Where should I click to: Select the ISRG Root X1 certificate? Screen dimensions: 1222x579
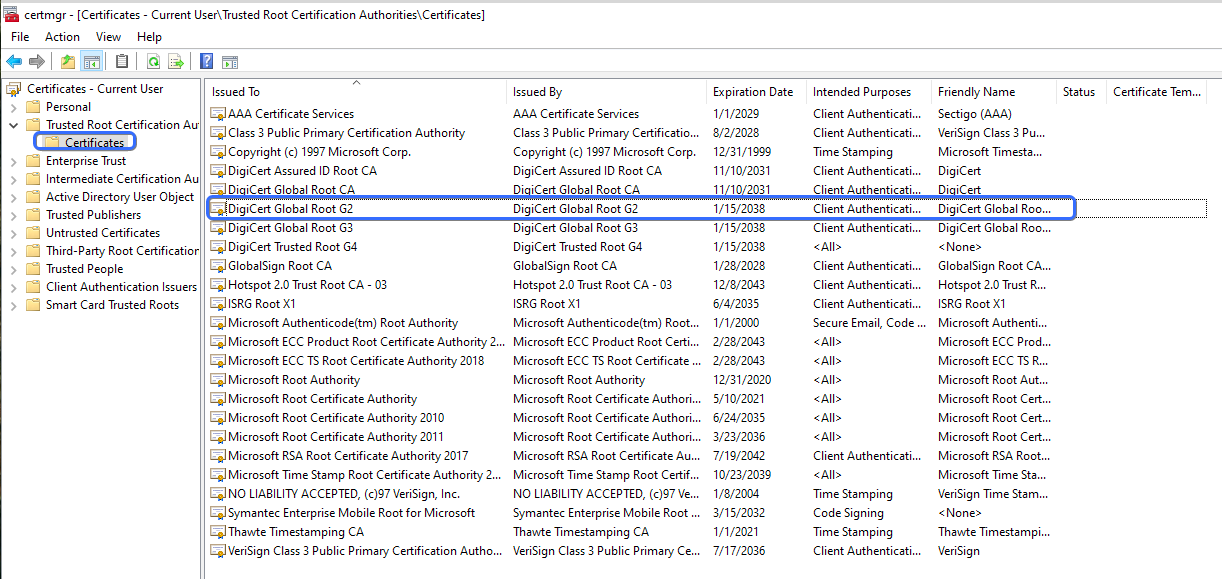tap(261, 304)
